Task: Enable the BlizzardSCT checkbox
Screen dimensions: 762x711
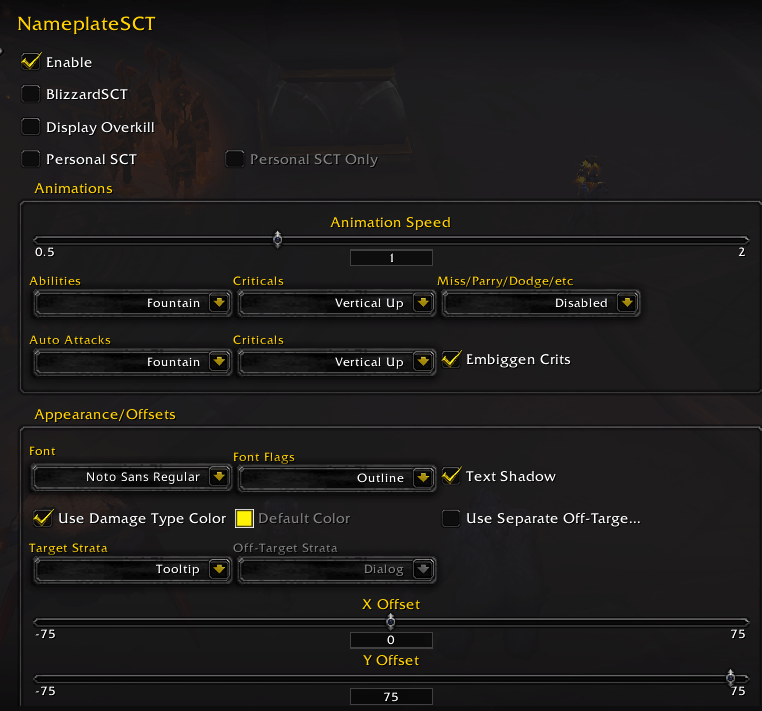Action: point(31,95)
